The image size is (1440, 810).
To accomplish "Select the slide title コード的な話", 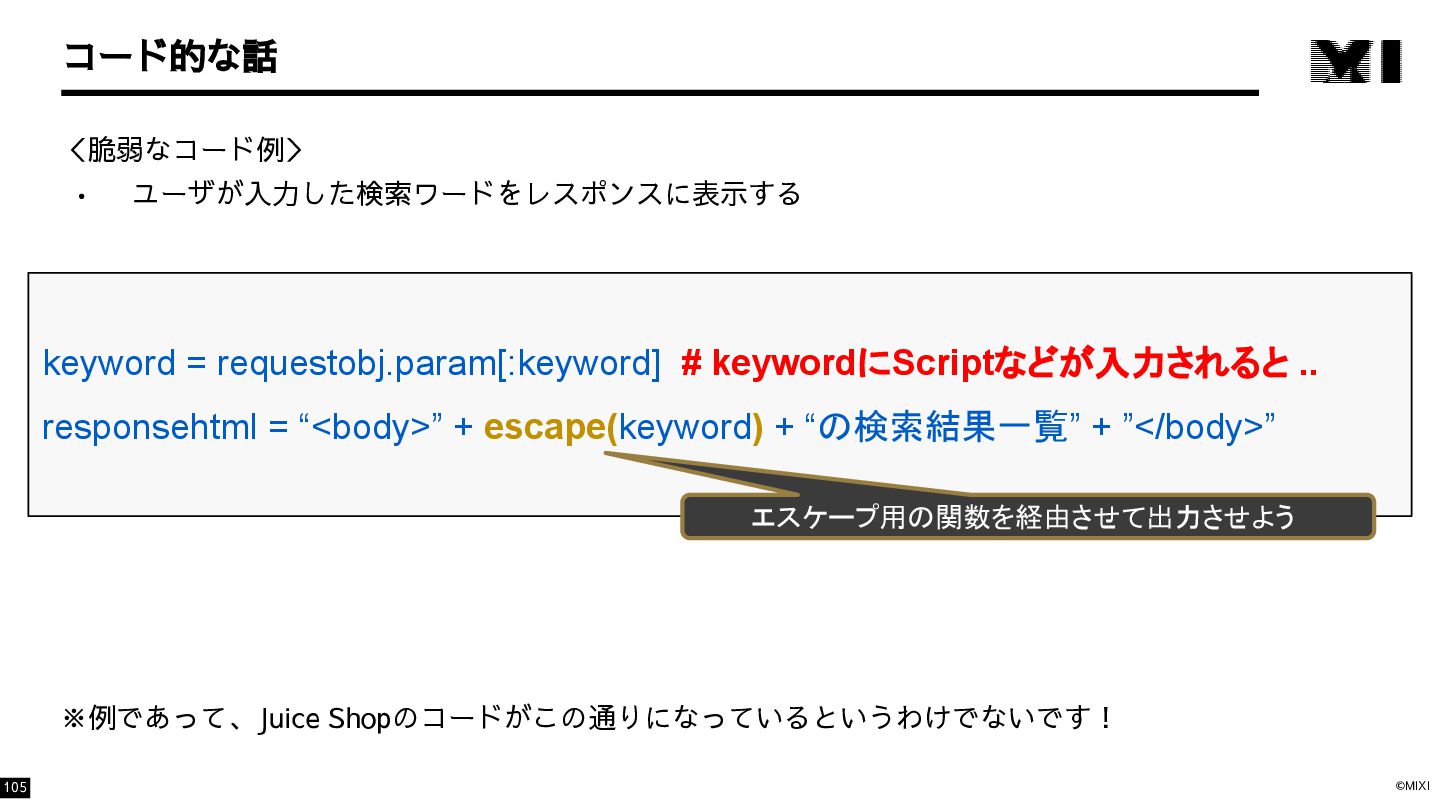I will pos(170,57).
